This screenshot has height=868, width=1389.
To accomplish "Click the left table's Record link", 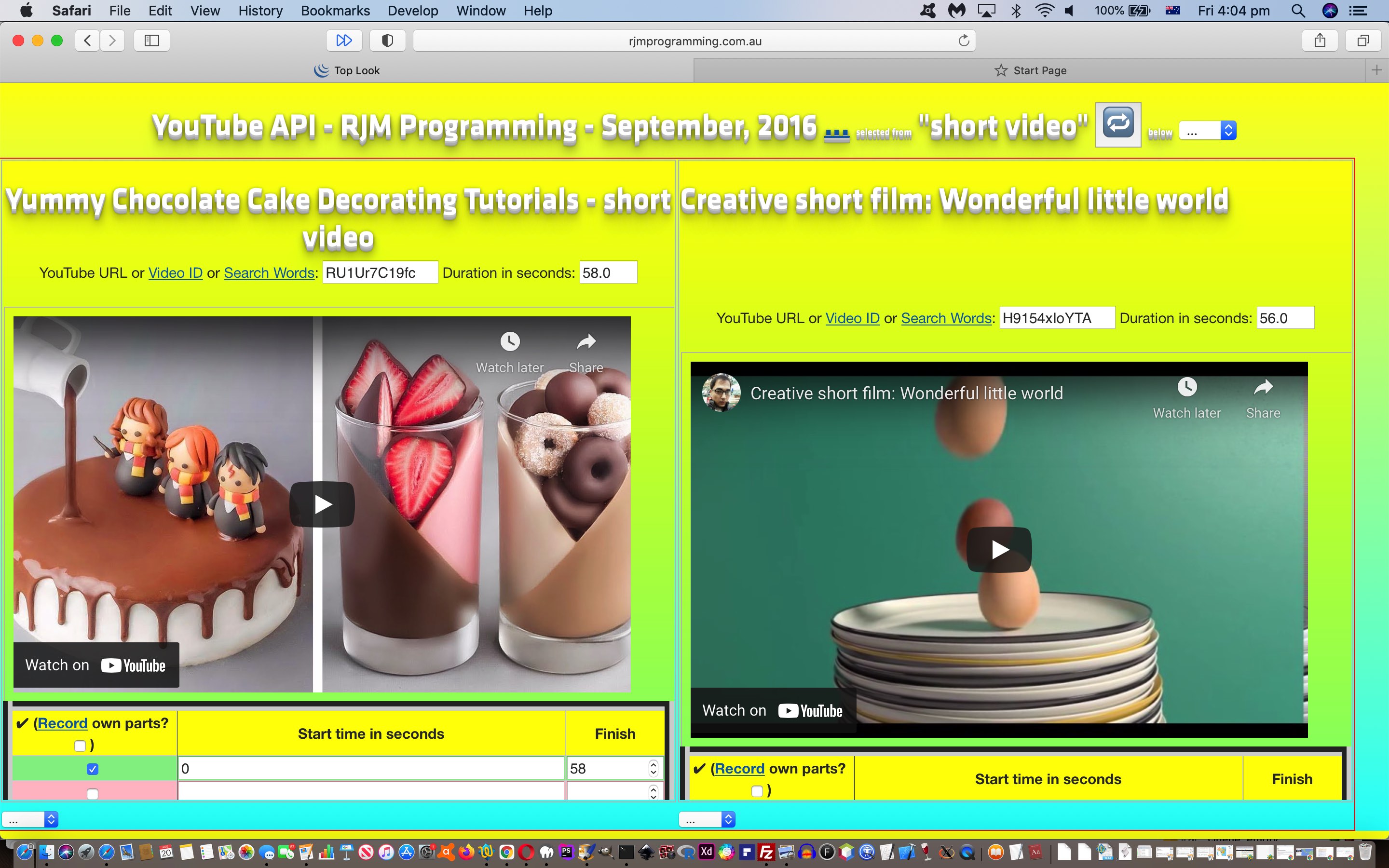I will pos(63,723).
